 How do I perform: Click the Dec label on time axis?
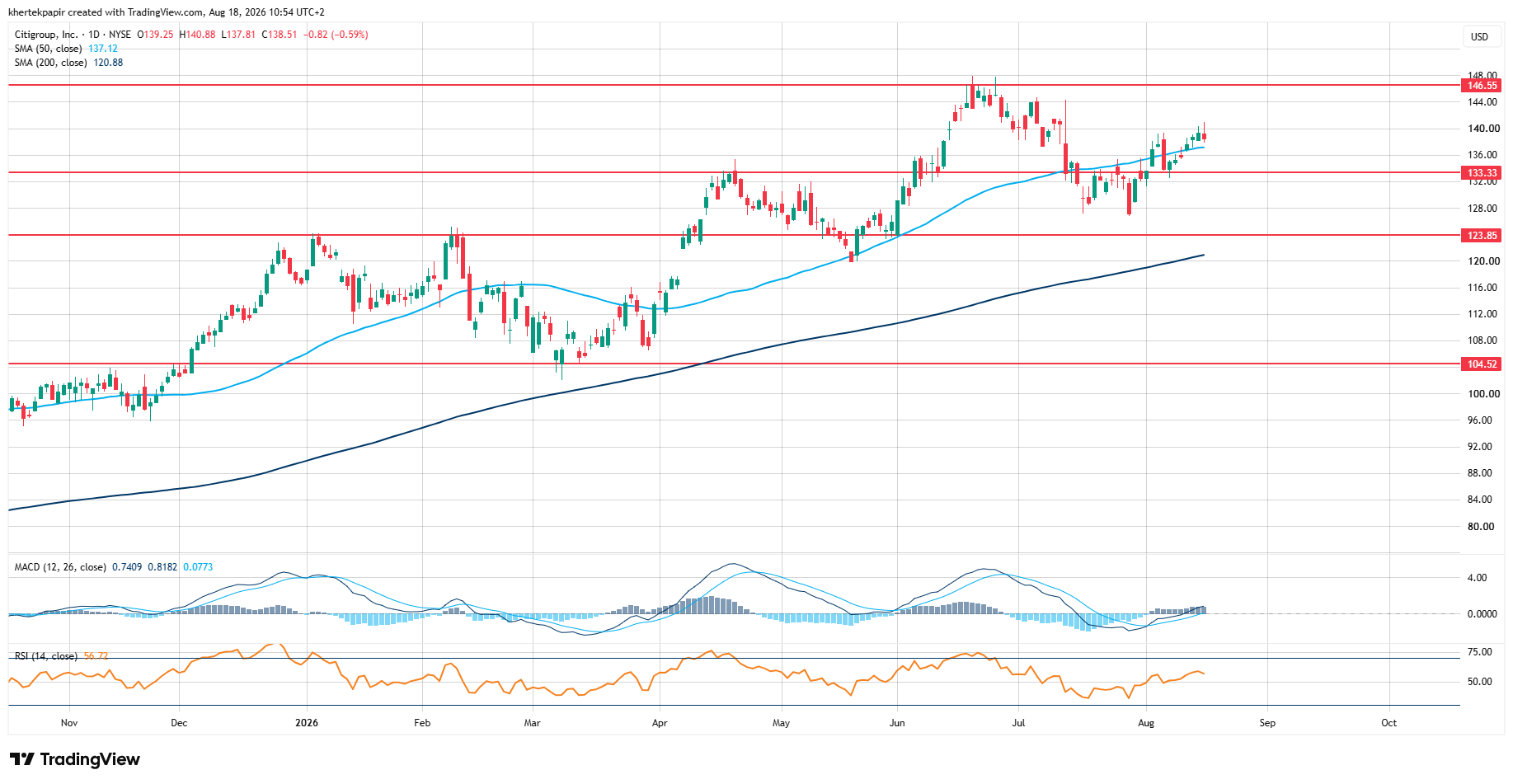tap(179, 723)
